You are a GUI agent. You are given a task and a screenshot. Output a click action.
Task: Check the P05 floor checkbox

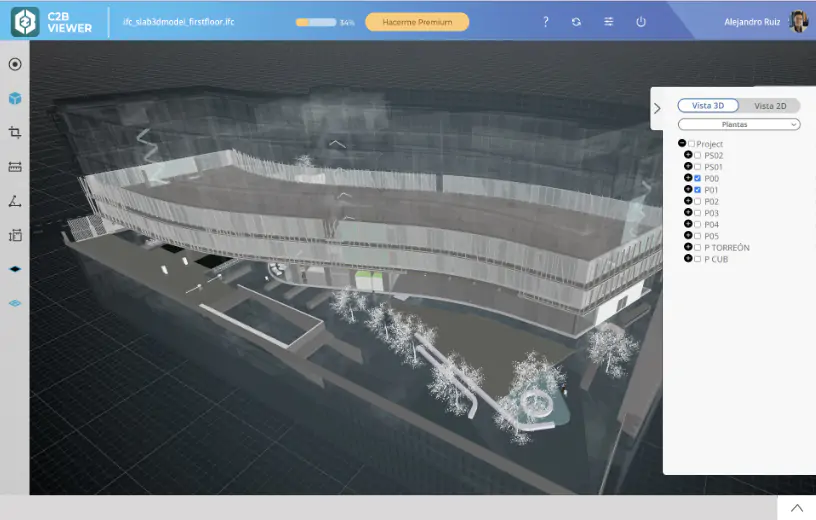pyautogui.click(x=698, y=236)
